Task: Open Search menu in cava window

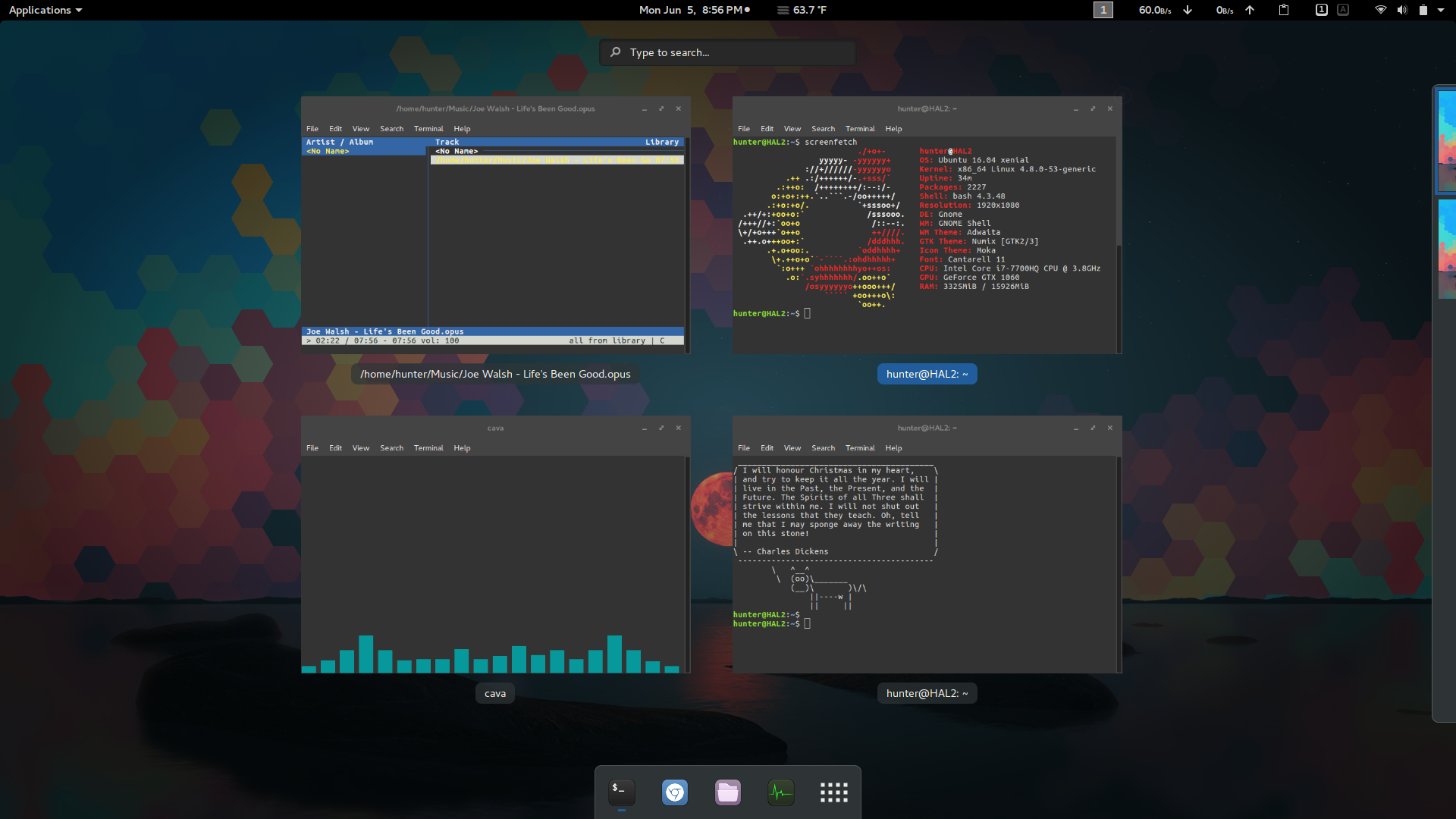Action: point(392,448)
